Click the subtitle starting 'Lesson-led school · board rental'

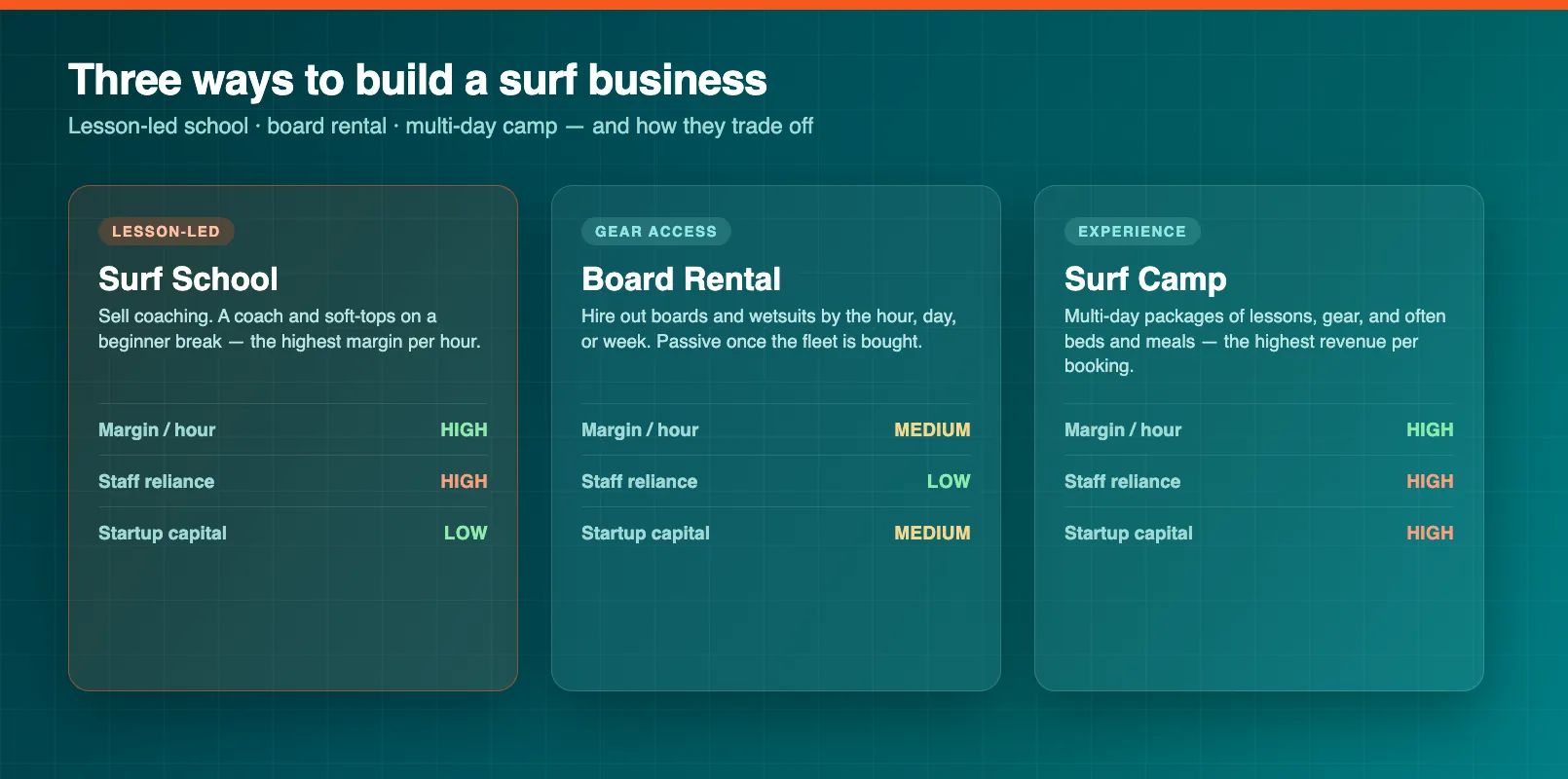pyautogui.click(x=440, y=127)
